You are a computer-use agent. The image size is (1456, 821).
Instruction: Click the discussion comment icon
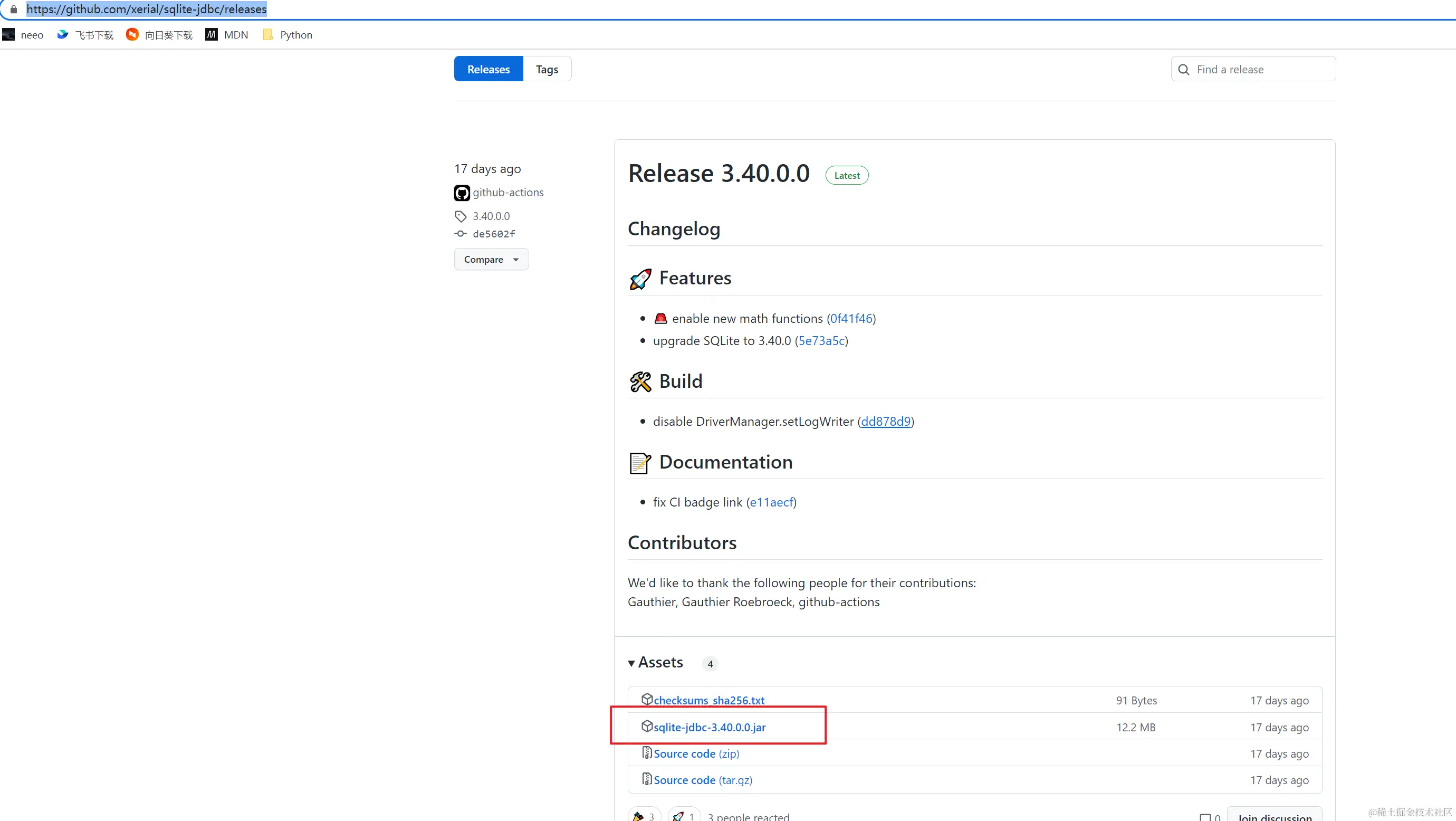tap(1205, 817)
